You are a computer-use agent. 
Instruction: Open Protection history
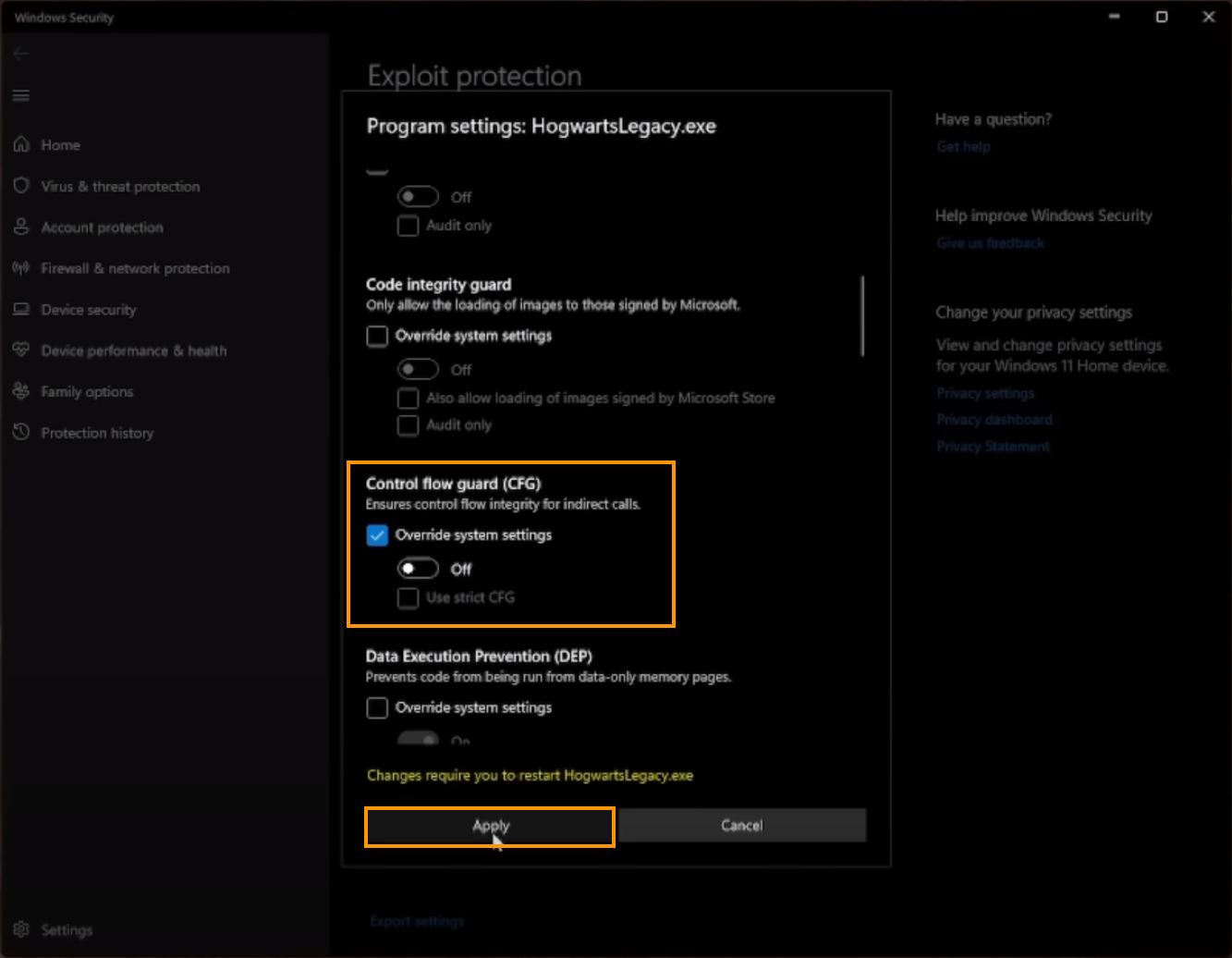point(97,433)
